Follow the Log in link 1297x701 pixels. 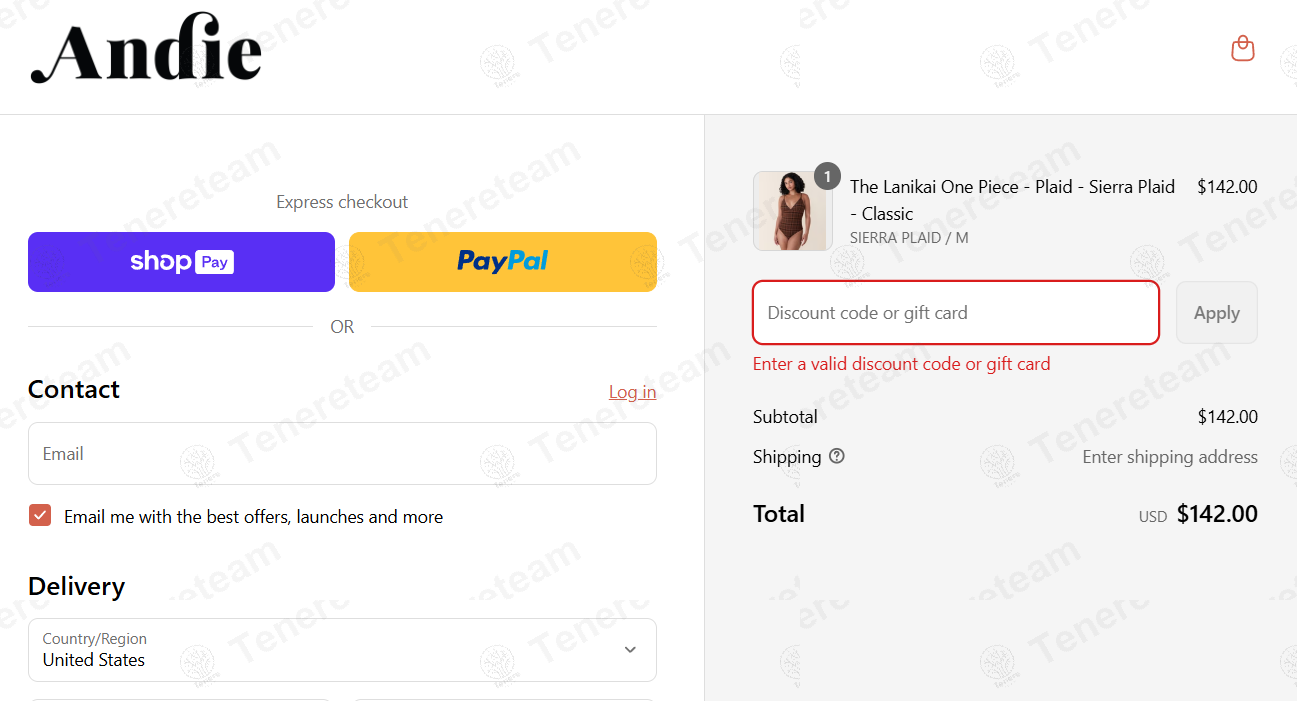632,392
